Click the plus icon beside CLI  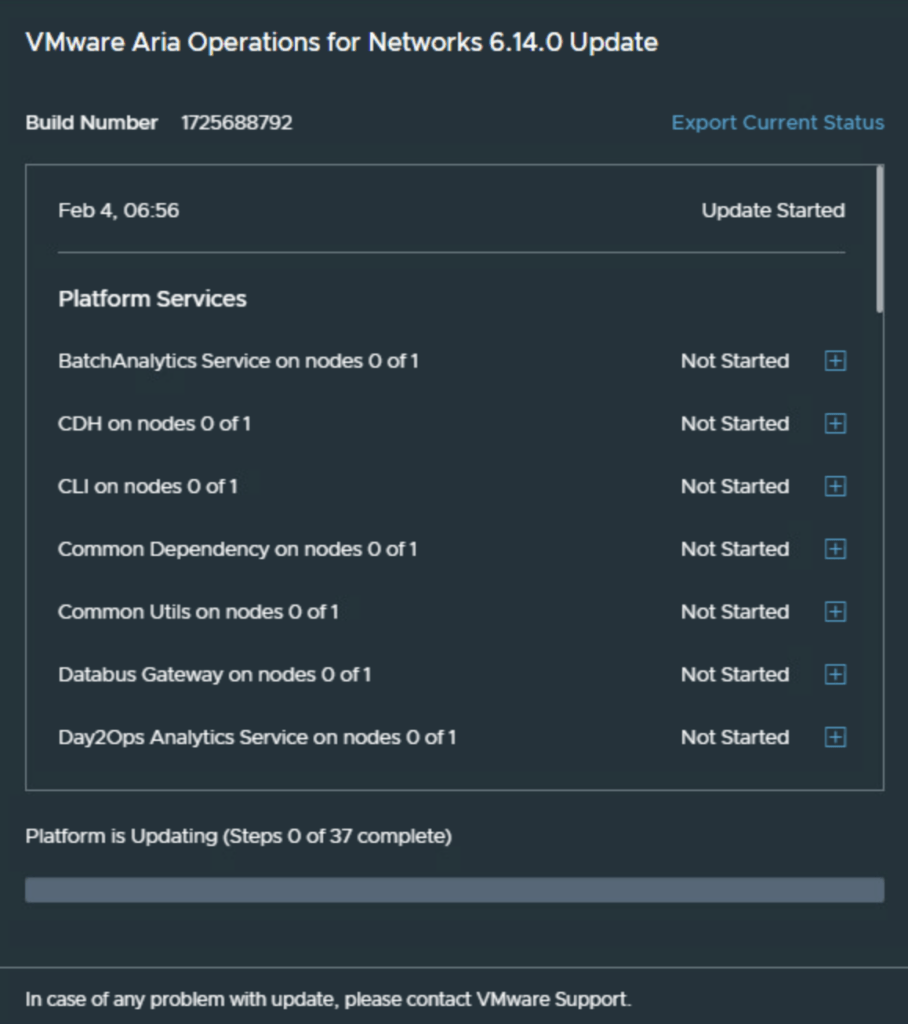[835, 487]
